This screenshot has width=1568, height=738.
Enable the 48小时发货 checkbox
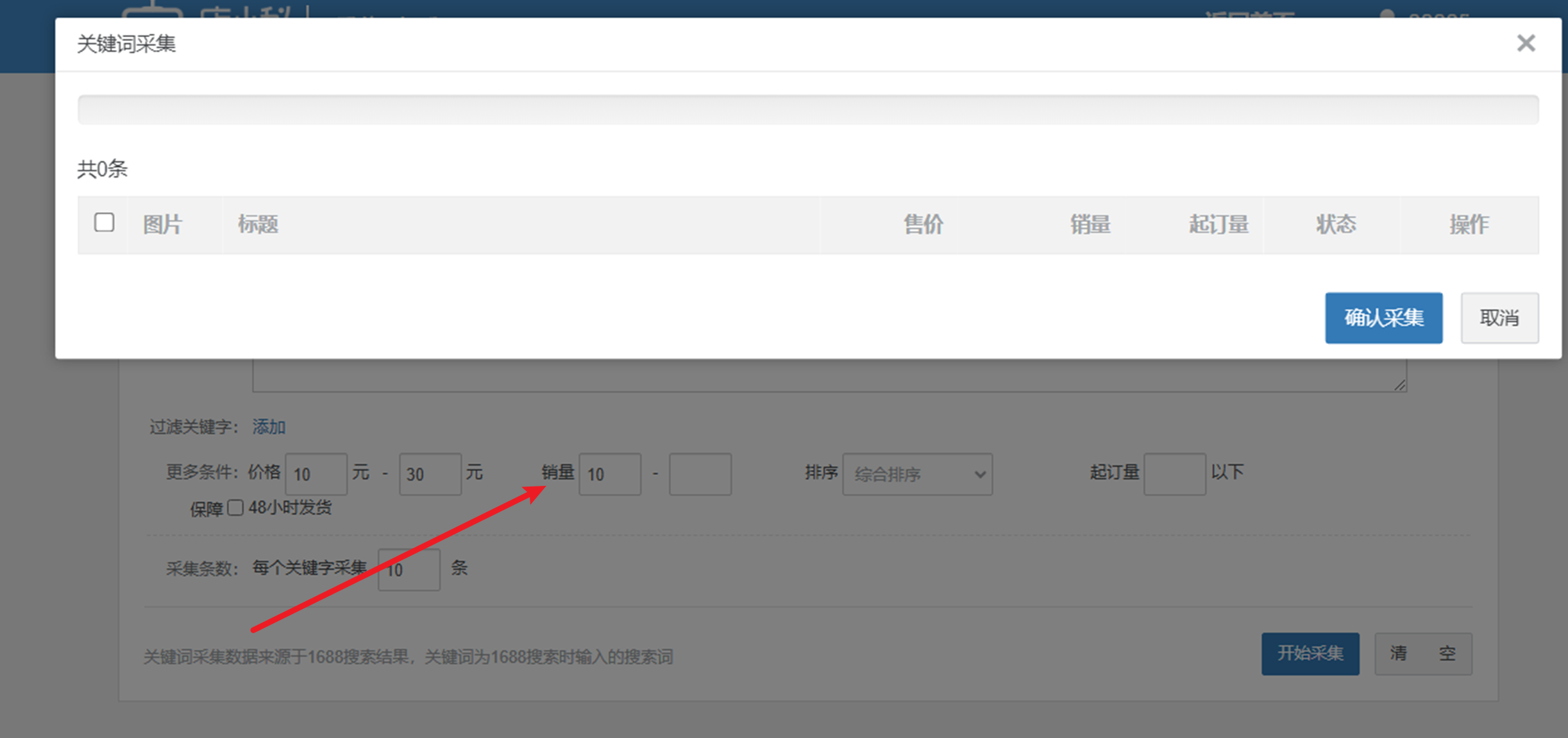[235, 508]
